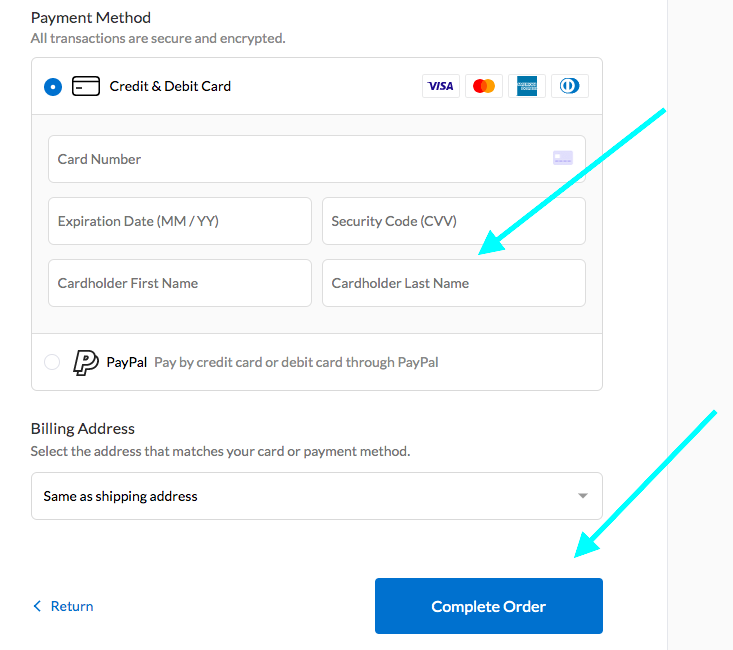The width and height of the screenshot is (733, 650).
Task: Click the American Express logo
Action: click(526, 86)
